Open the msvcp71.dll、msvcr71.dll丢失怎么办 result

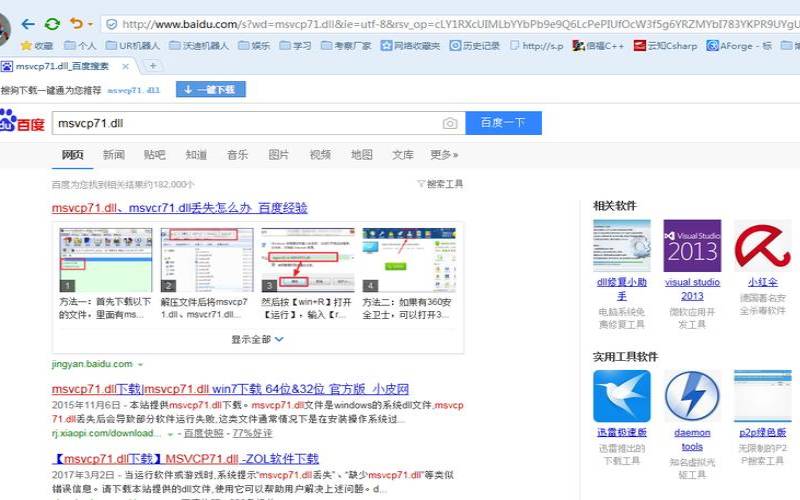tap(180, 208)
